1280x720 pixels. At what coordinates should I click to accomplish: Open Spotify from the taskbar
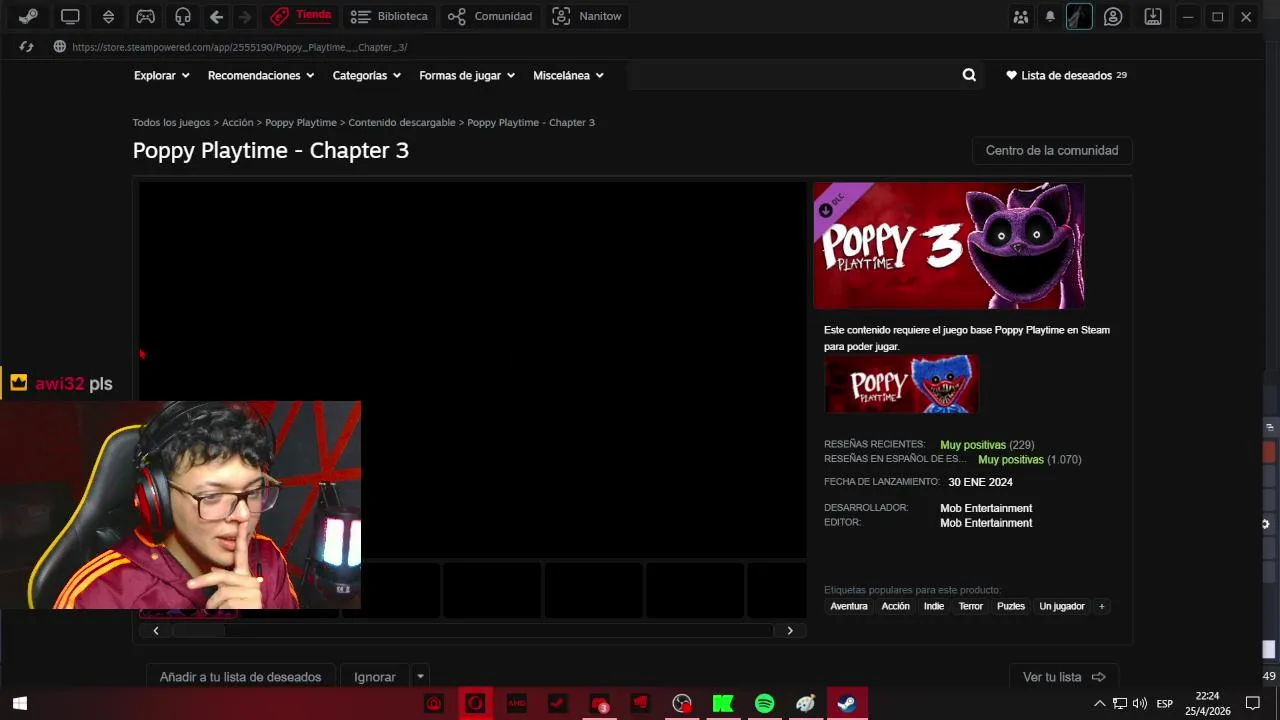point(764,704)
